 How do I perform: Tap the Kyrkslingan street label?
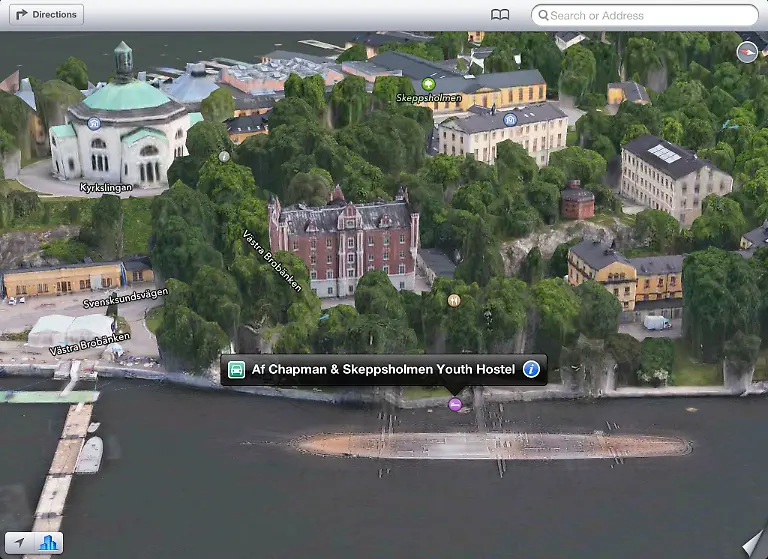click(106, 188)
